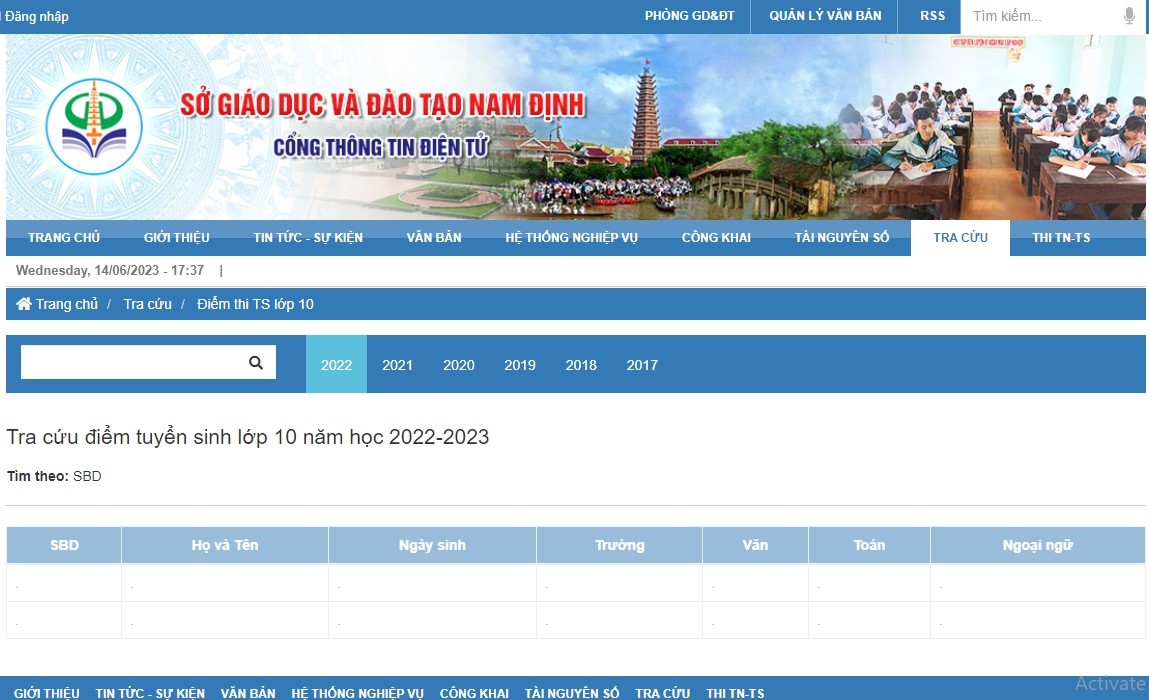Screen dimensions: 1149x700
Task: Switch to the 2021 exam year tab
Action: (397, 365)
